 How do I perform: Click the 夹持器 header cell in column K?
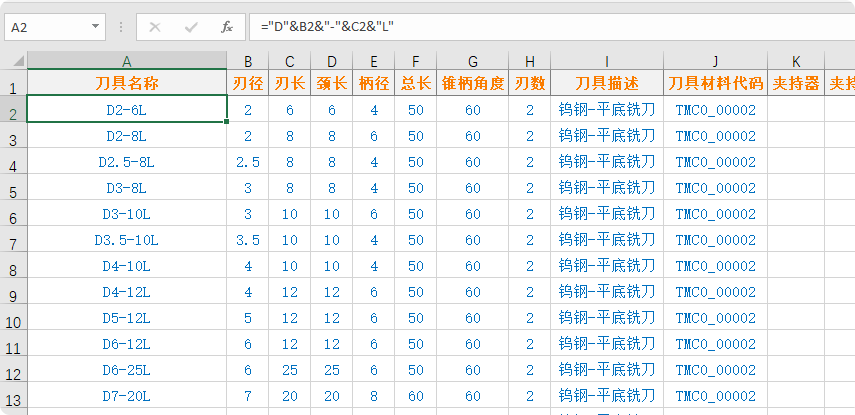click(x=796, y=83)
